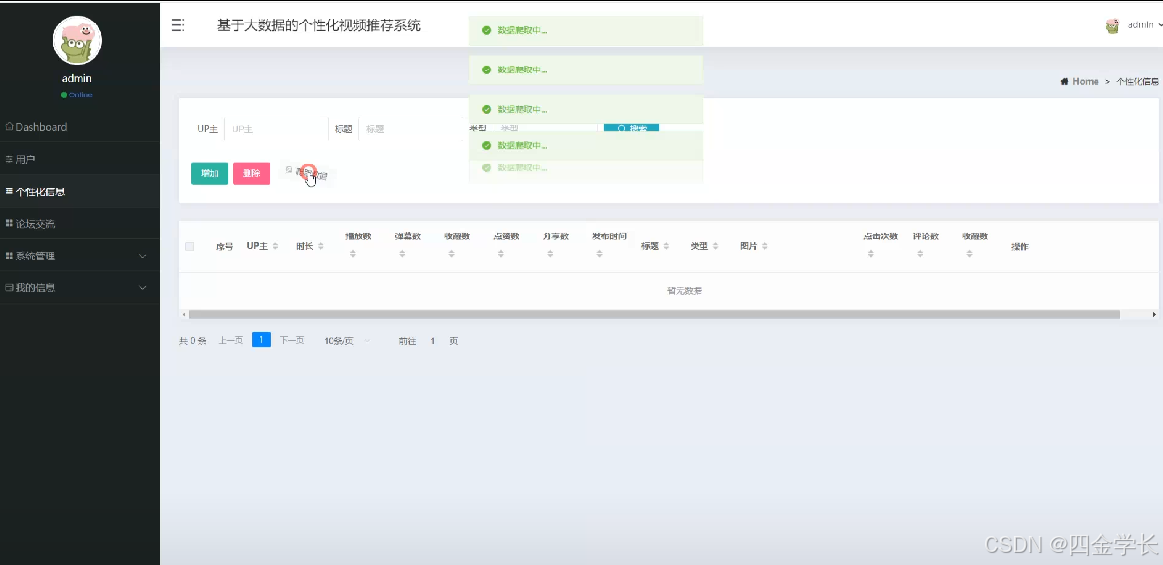This screenshot has width=1163, height=565.
Task: Click the pink 删除 button
Action: (x=251, y=174)
